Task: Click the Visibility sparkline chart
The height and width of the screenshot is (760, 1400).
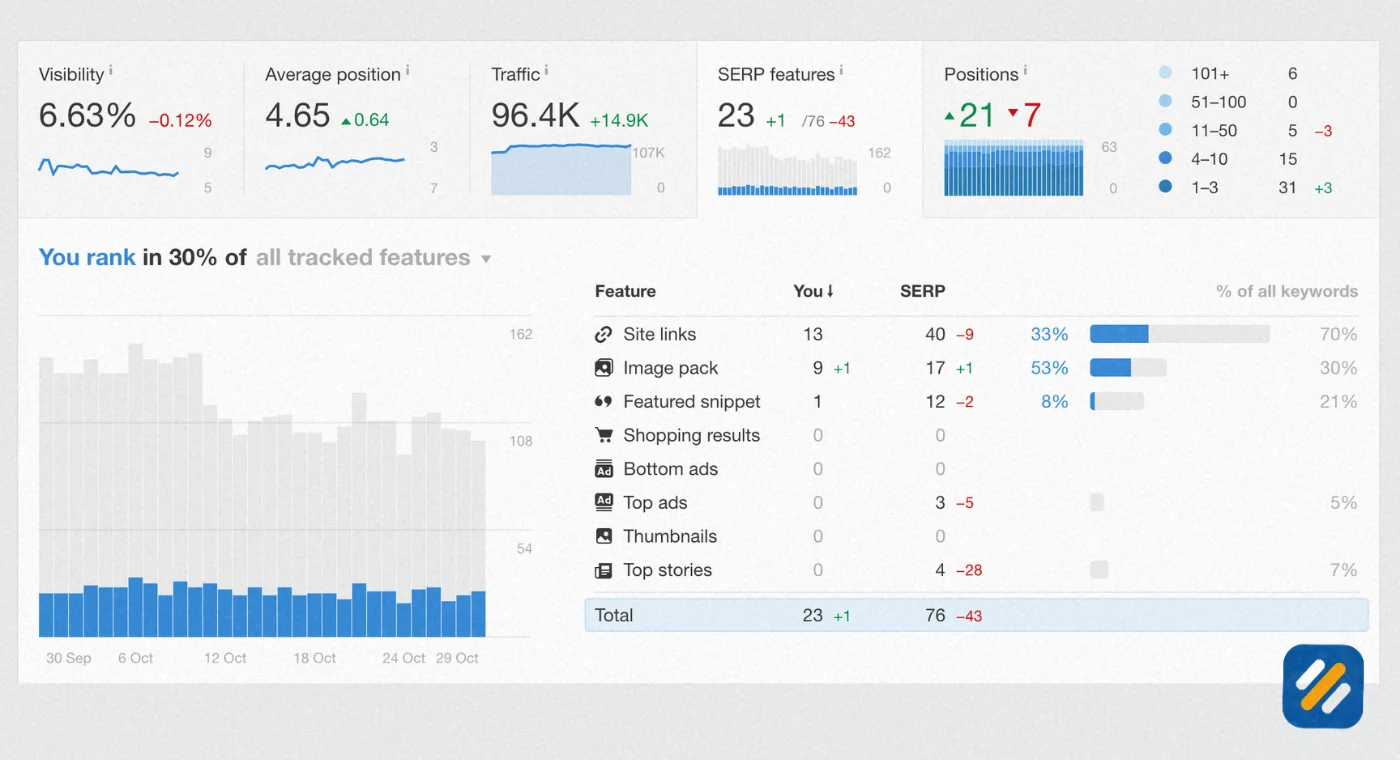Action: click(108, 167)
